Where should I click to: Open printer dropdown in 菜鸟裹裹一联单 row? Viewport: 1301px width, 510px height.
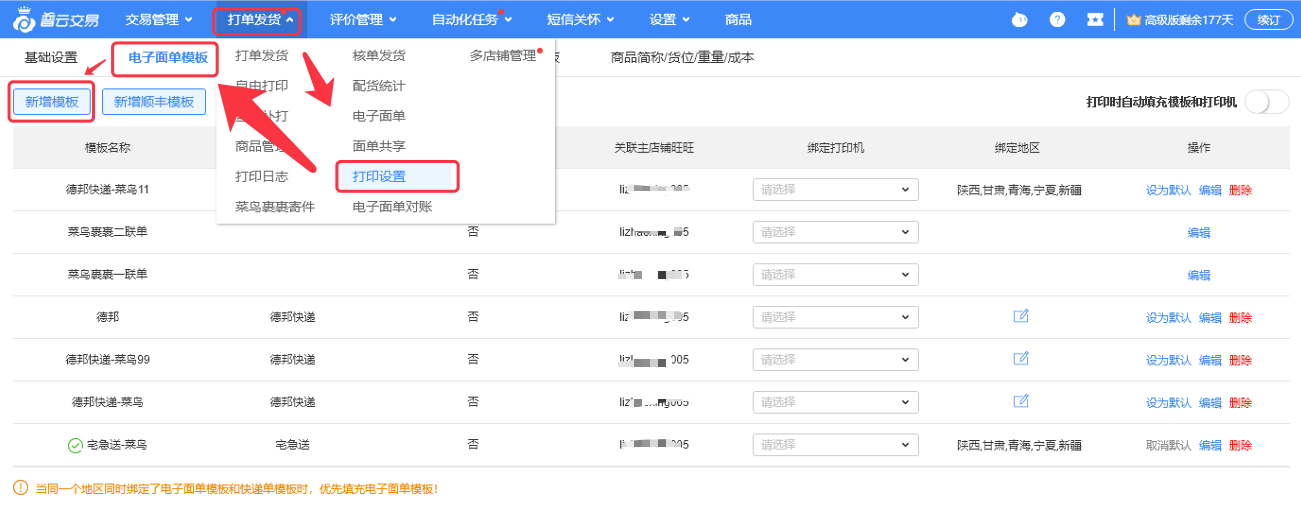835,274
